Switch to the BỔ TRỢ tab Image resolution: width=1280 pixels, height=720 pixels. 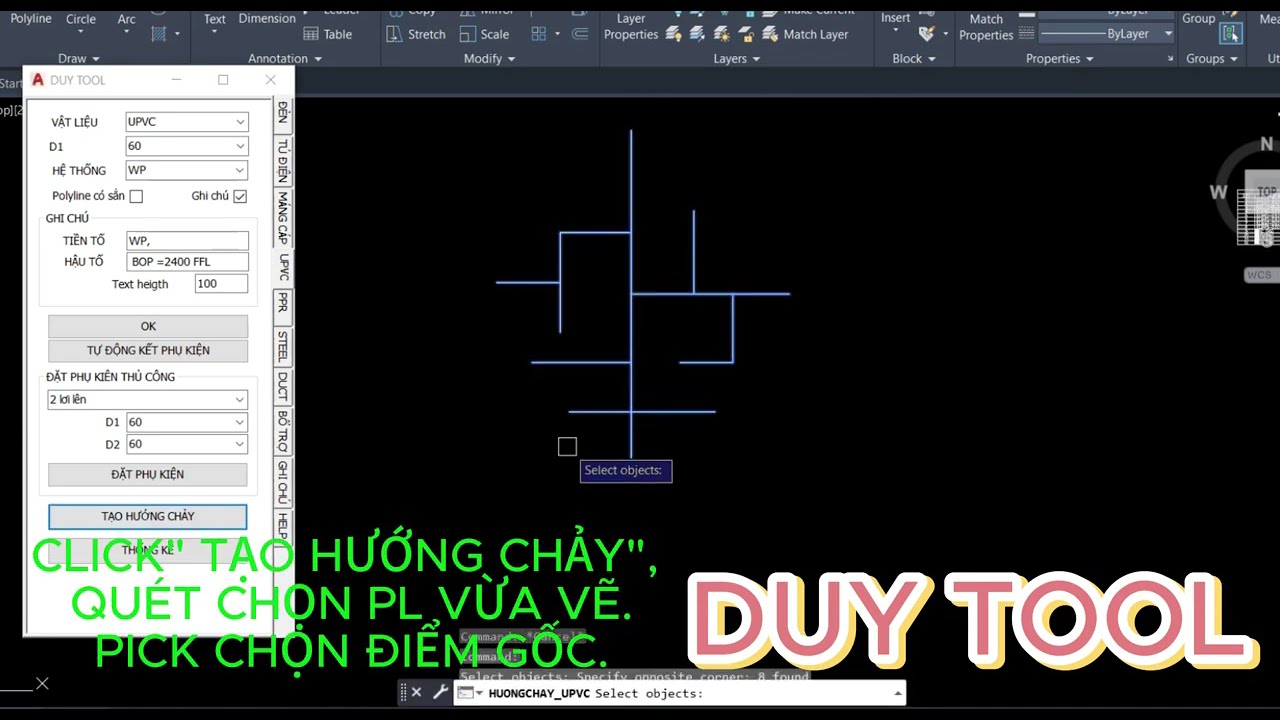pos(283,431)
